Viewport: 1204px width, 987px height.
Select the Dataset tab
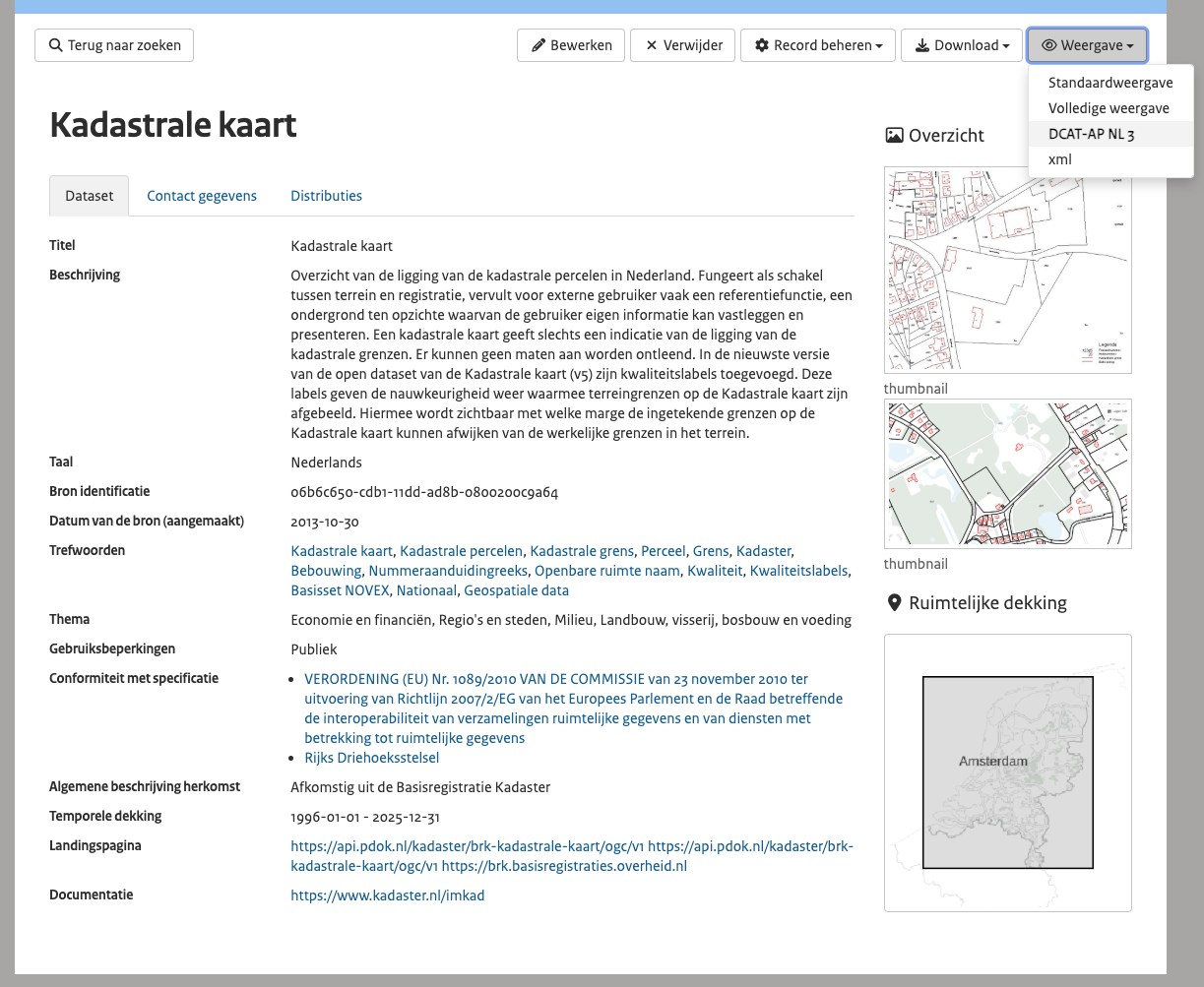90,196
